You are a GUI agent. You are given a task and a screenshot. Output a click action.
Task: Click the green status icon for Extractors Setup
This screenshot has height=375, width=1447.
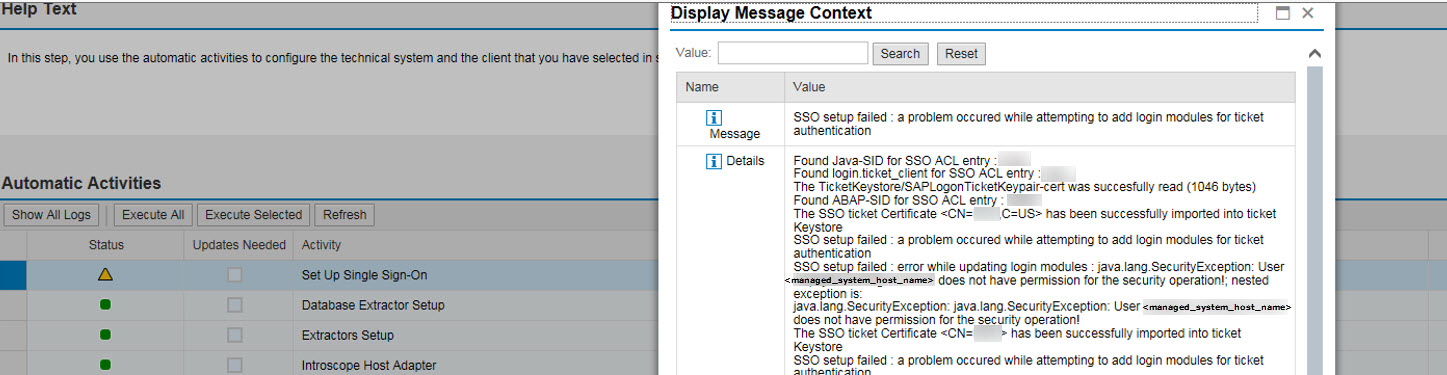(106, 335)
